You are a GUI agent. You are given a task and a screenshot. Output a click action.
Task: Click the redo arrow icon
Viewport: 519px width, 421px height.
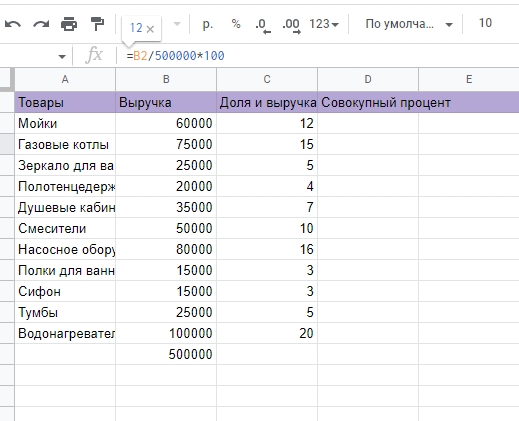pyautogui.click(x=41, y=24)
